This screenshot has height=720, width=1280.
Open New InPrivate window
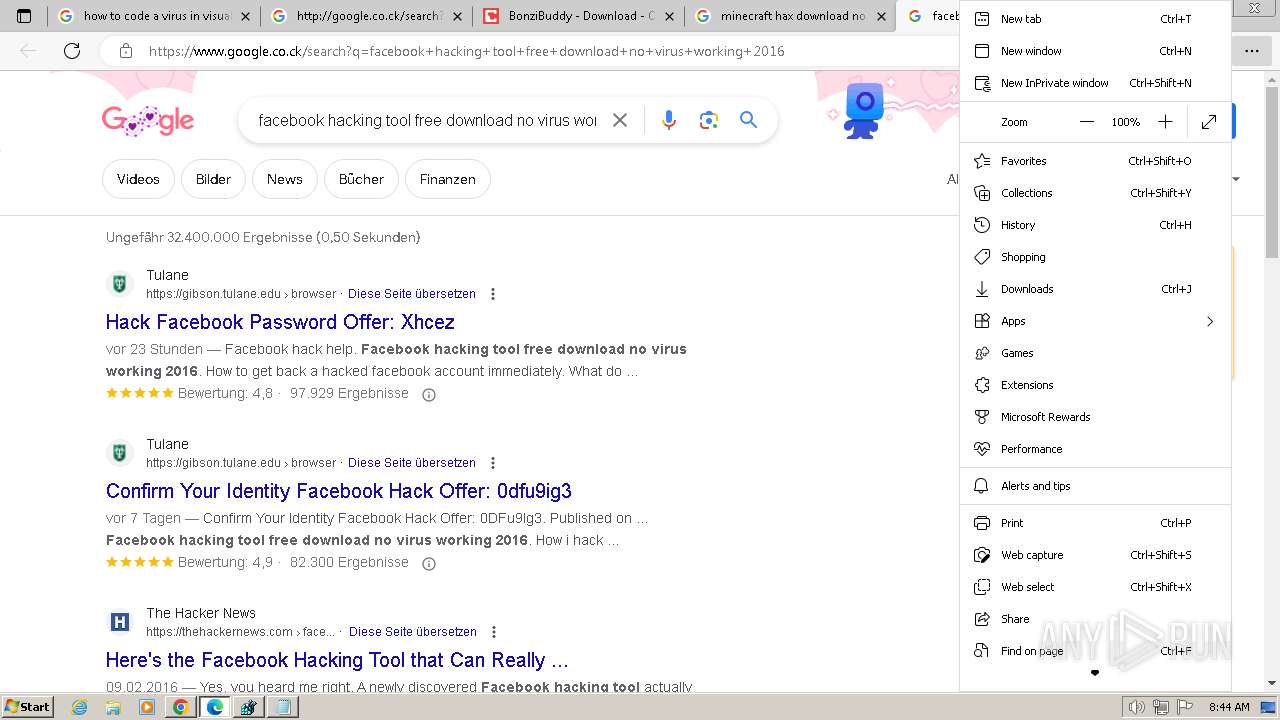point(1095,83)
